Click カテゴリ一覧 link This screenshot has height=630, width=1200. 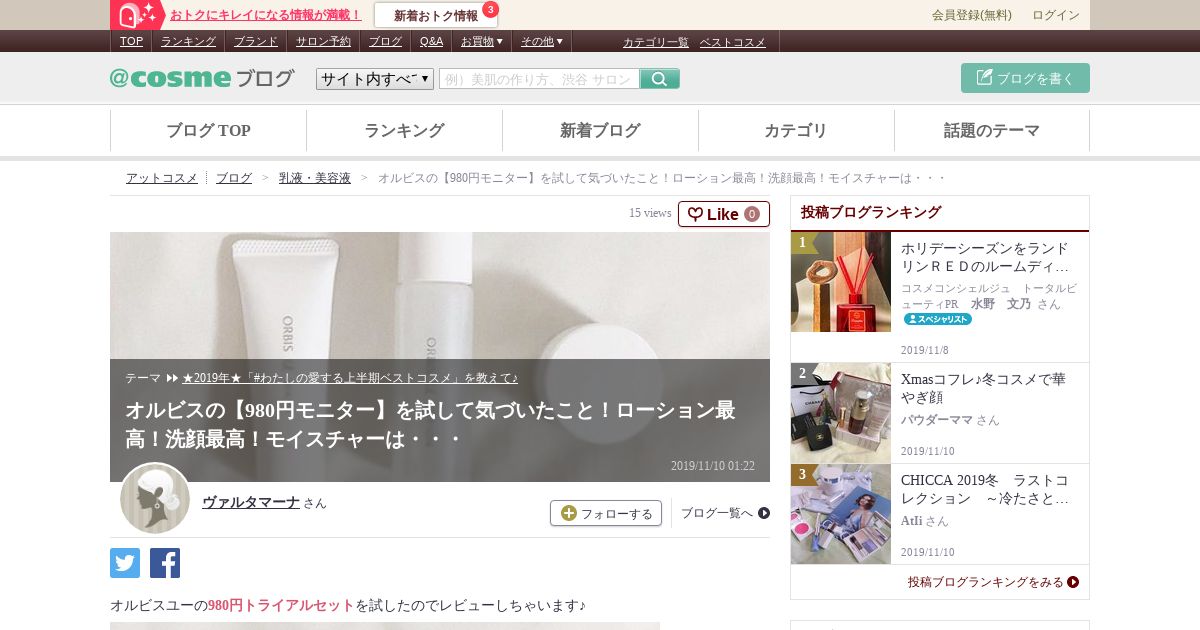pyautogui.click(x=656, y=42)
